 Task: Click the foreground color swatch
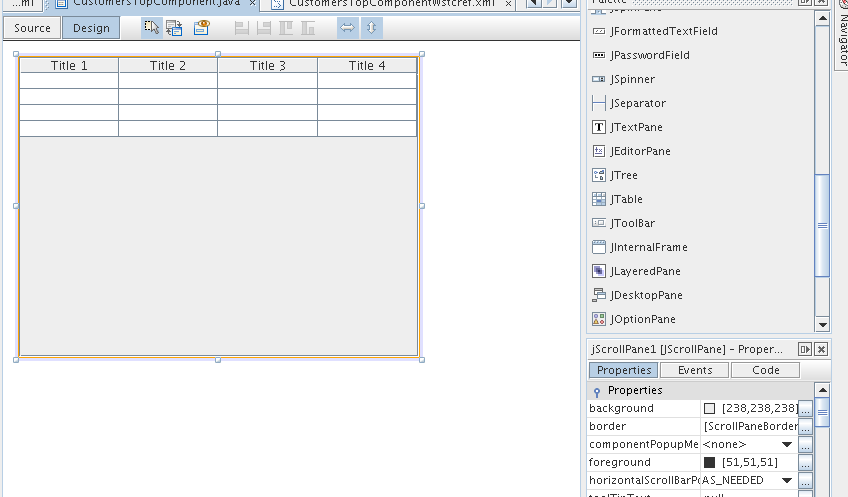(710, 462)
